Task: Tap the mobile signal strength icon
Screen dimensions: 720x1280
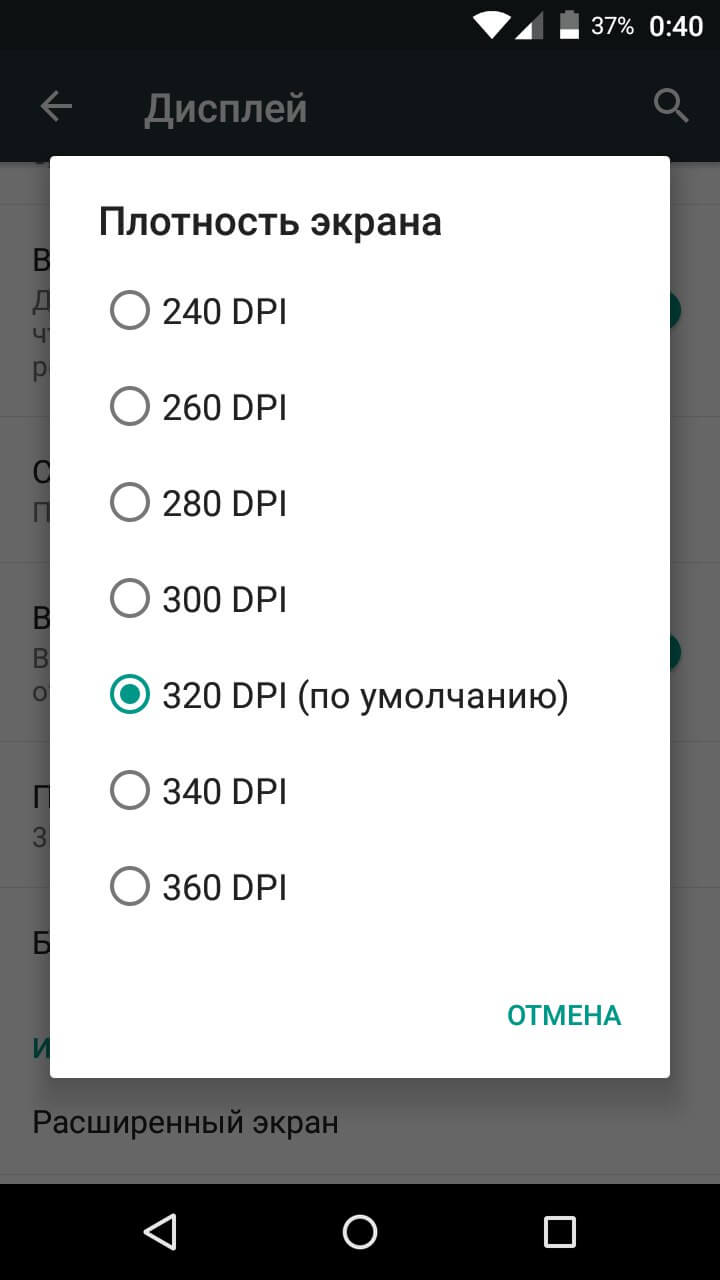Action: (528, 26)
